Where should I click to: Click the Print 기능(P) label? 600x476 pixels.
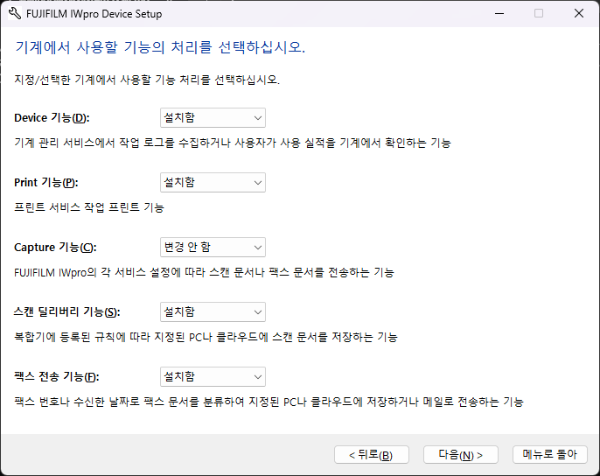tap(46, 183)
